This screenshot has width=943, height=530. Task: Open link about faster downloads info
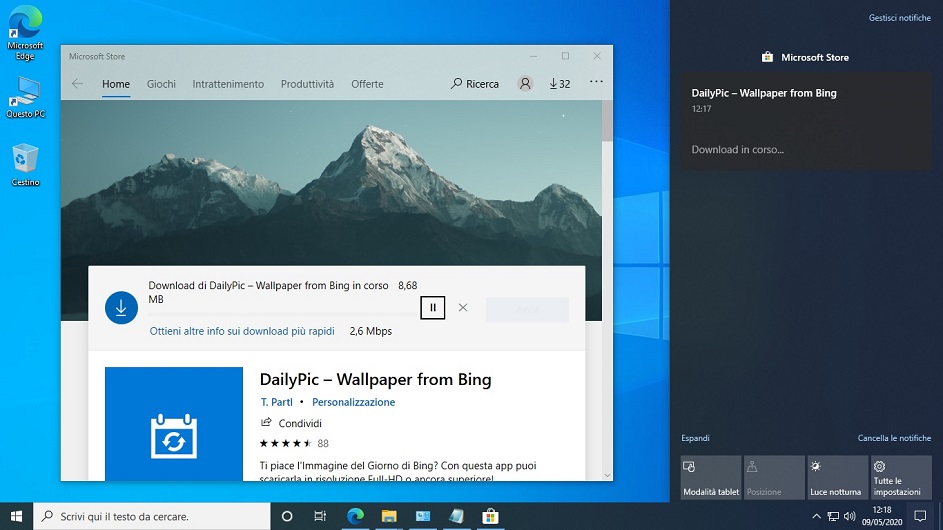coord(242,331)
